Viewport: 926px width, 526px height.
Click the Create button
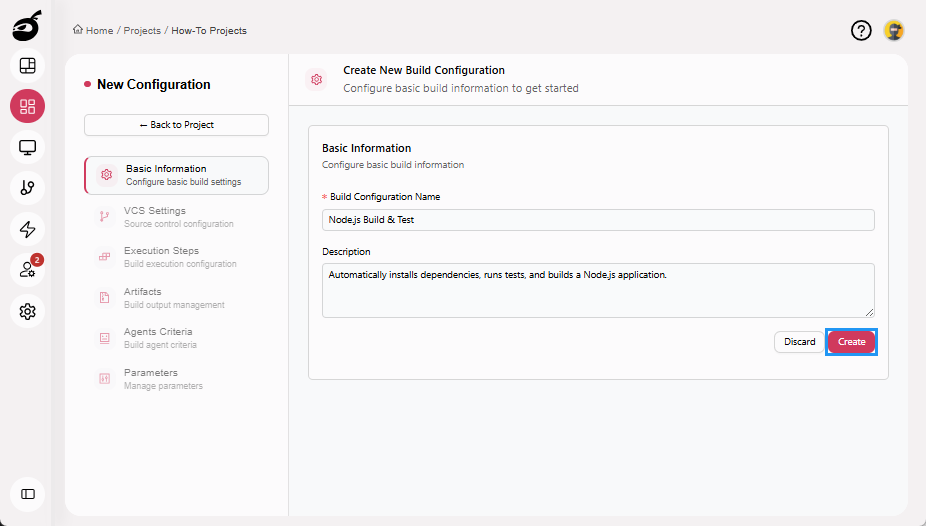[x=851, y=342]
